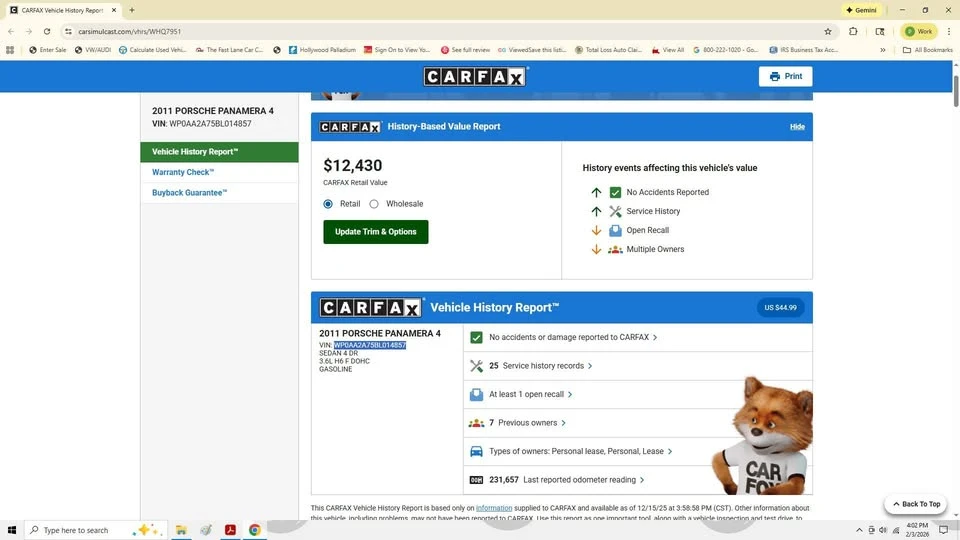
Task: Open the Total Loss Auto Claim bookmark
Action: 609,50
